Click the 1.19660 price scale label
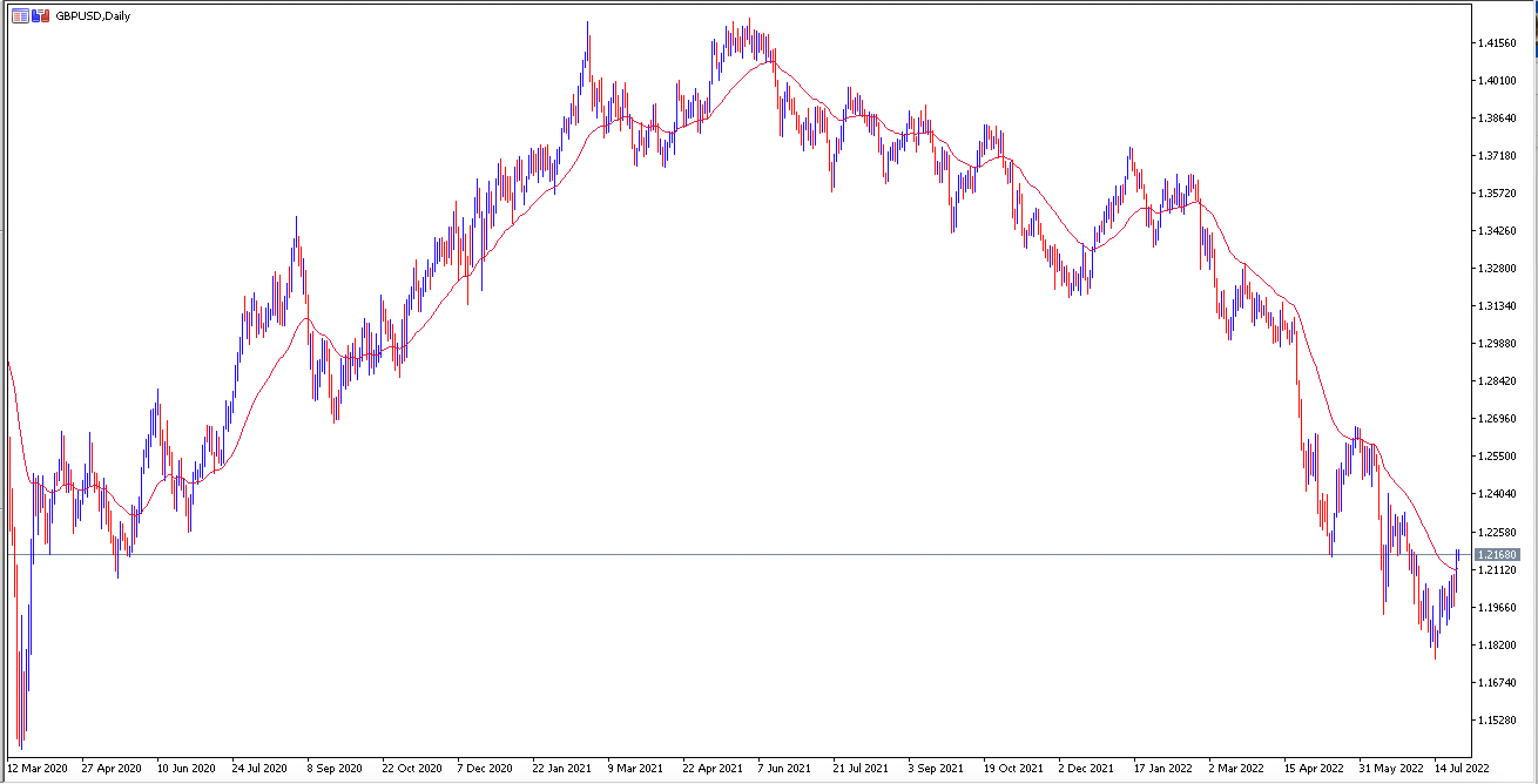The image size is (1538, 784). pyautogui.click(x=1496, y=608)
